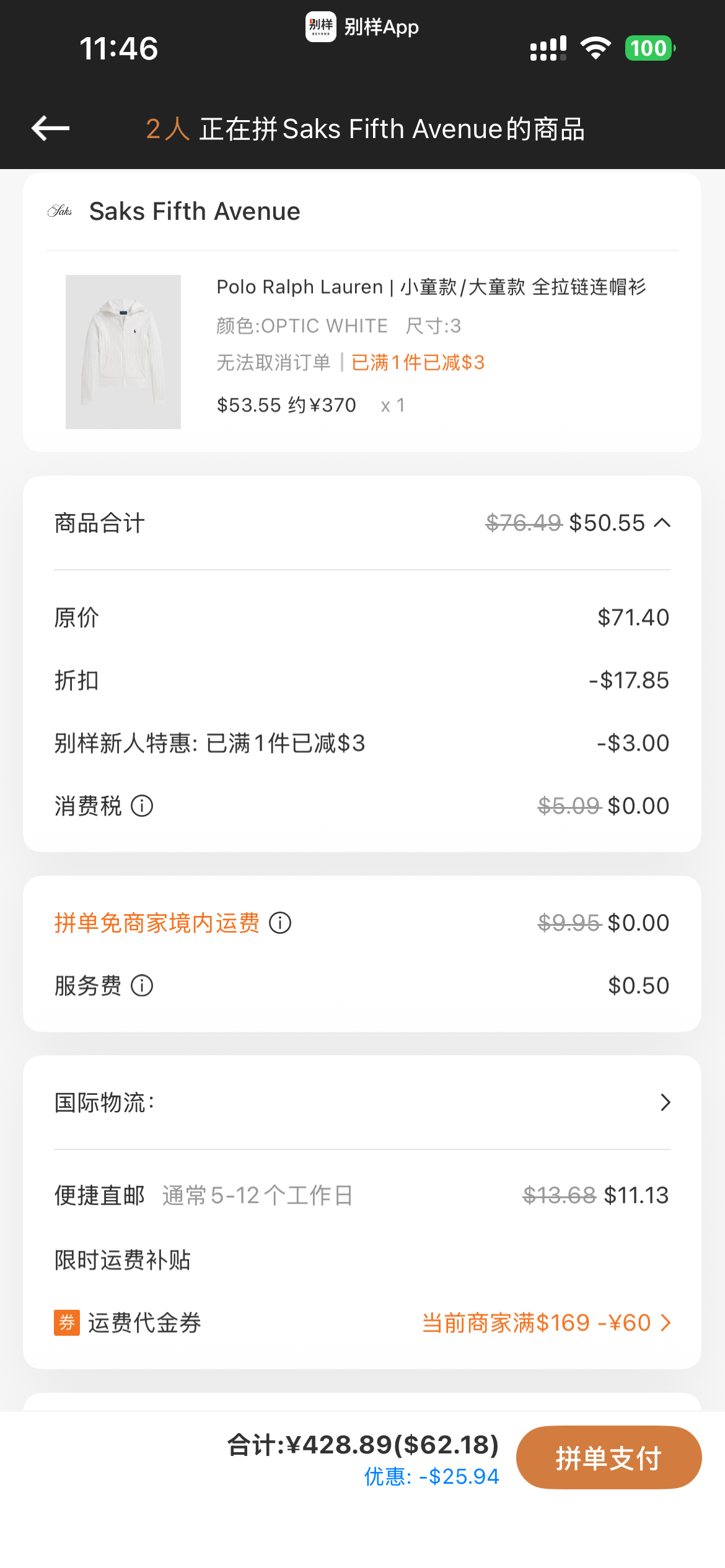The image size is (725, 1568).
Task: Tap the orange 券 coupon icon
Action: [x=67, y=1323]
